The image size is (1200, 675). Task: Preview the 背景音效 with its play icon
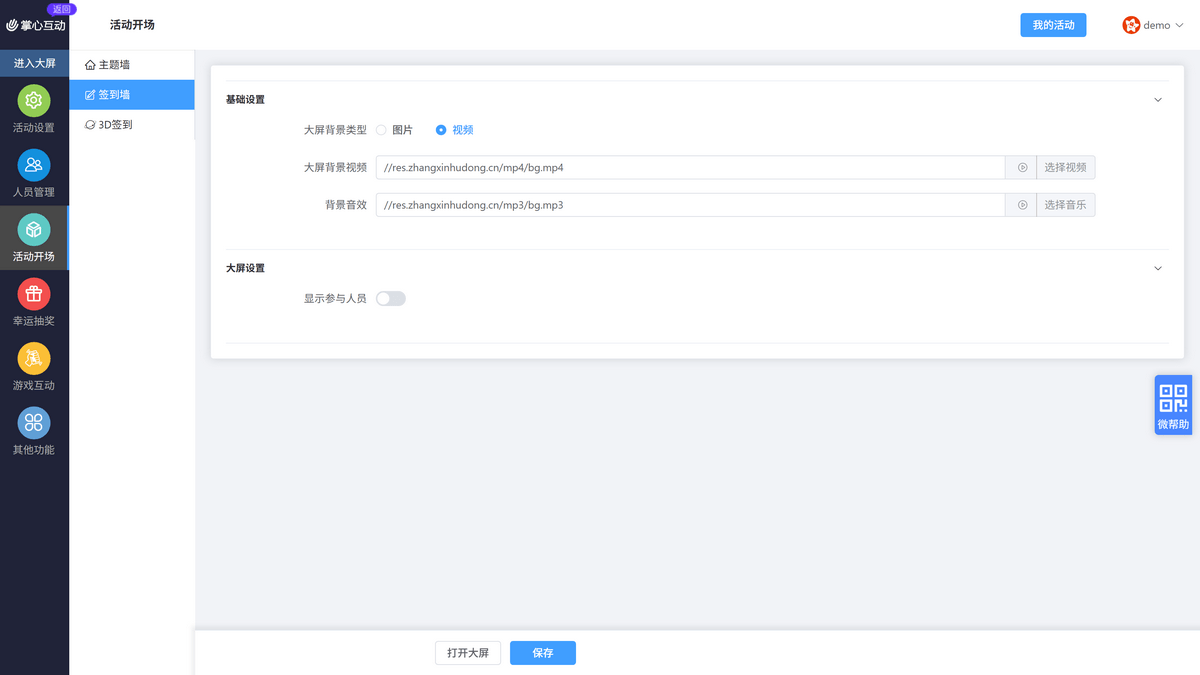[x=1022, y=205]
